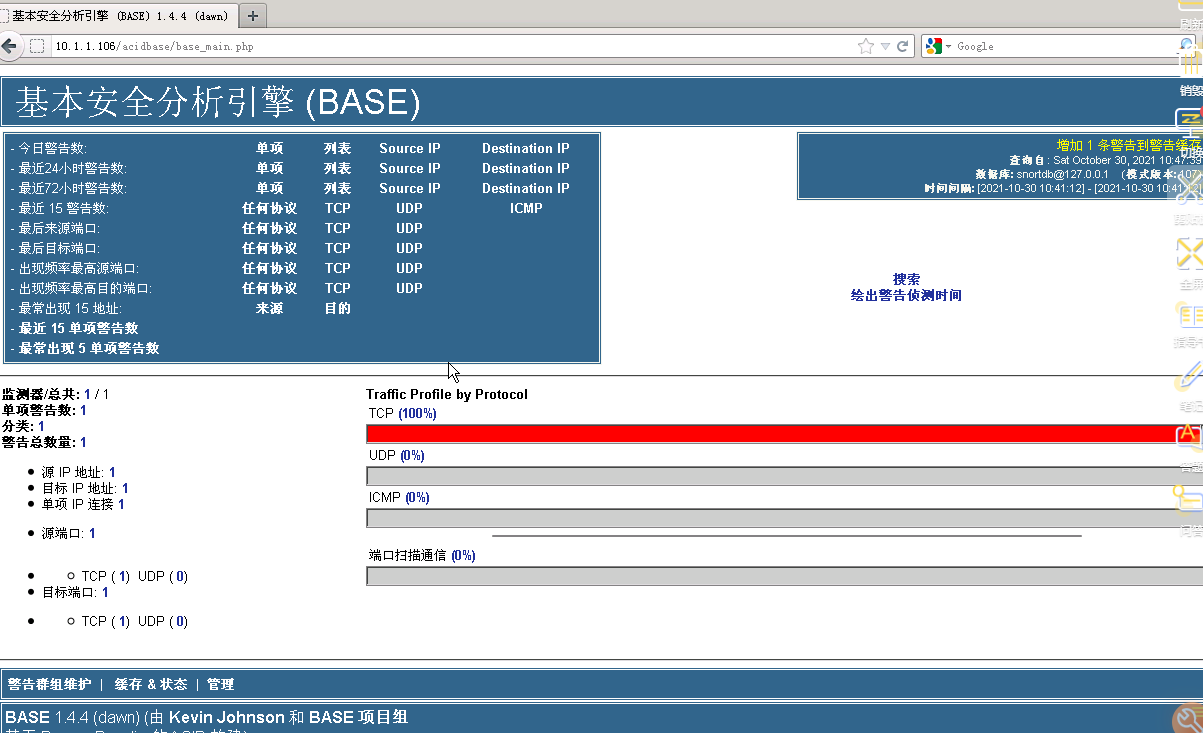
Task: Click the 目标端口 count link
Action: 105,592
